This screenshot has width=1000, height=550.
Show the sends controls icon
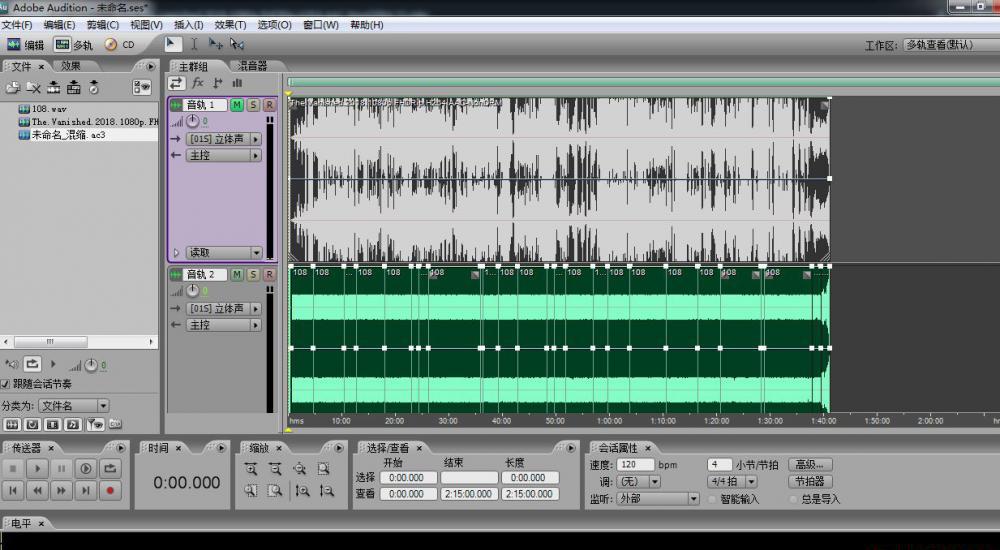click(x=218, y=83)
